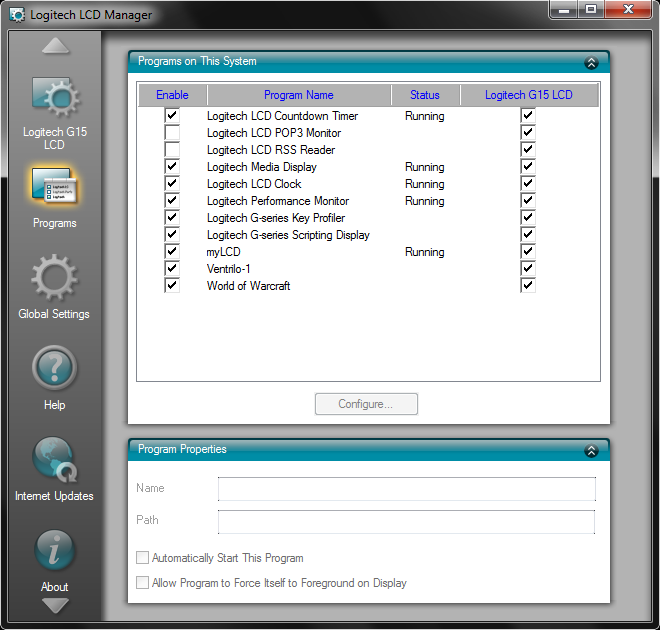The height and width of the screenshot is (630, 660).
Task: Click the Path input field
Action: pos(407,522)
